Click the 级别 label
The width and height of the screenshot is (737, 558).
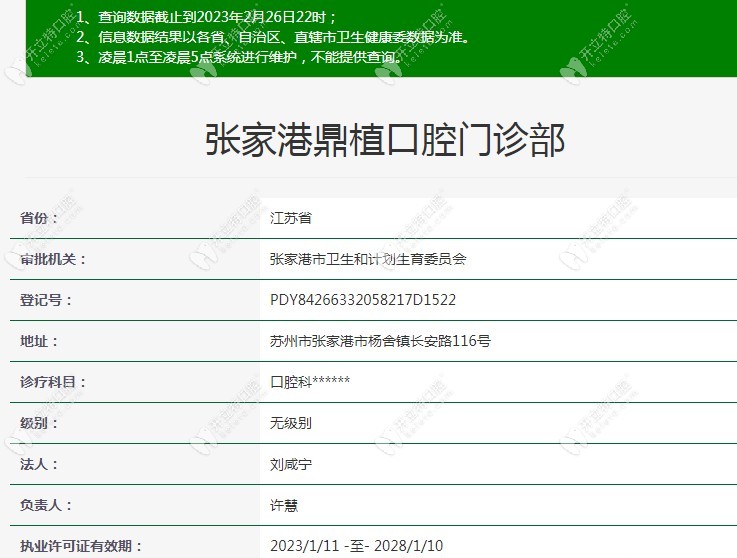(x=39, y=423)
